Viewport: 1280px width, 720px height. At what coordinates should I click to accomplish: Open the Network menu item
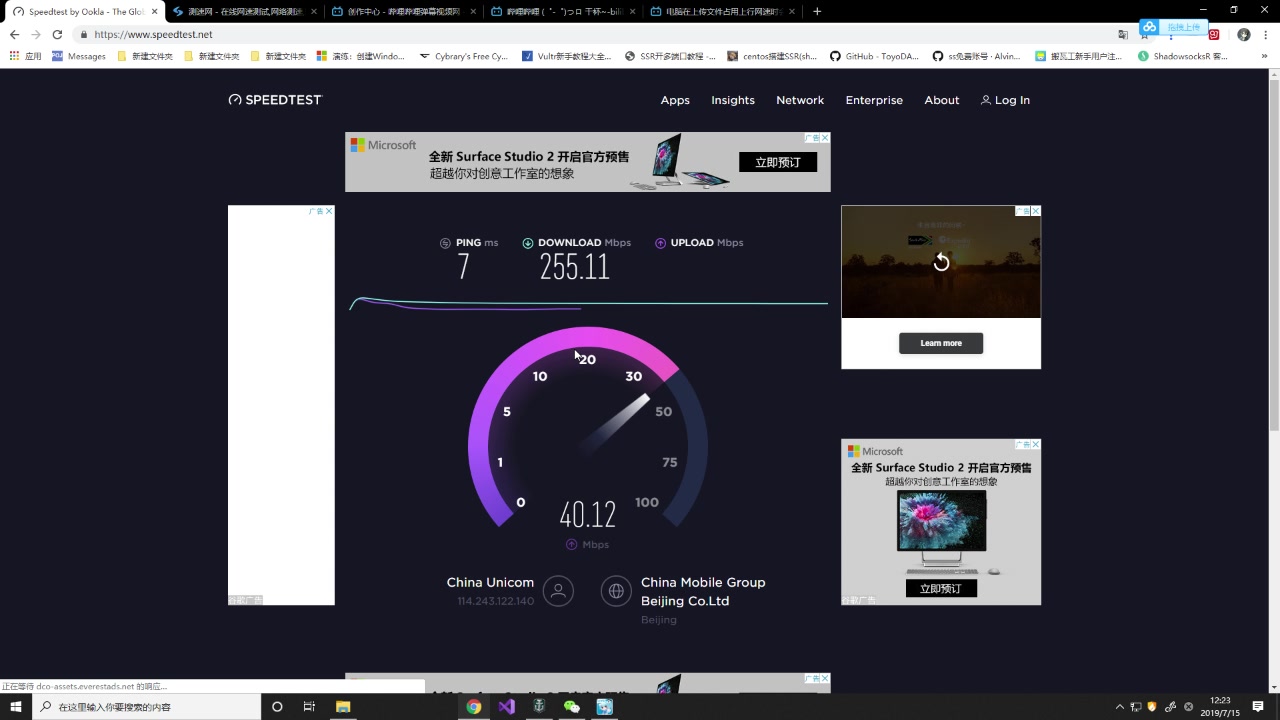pos(800,100)
